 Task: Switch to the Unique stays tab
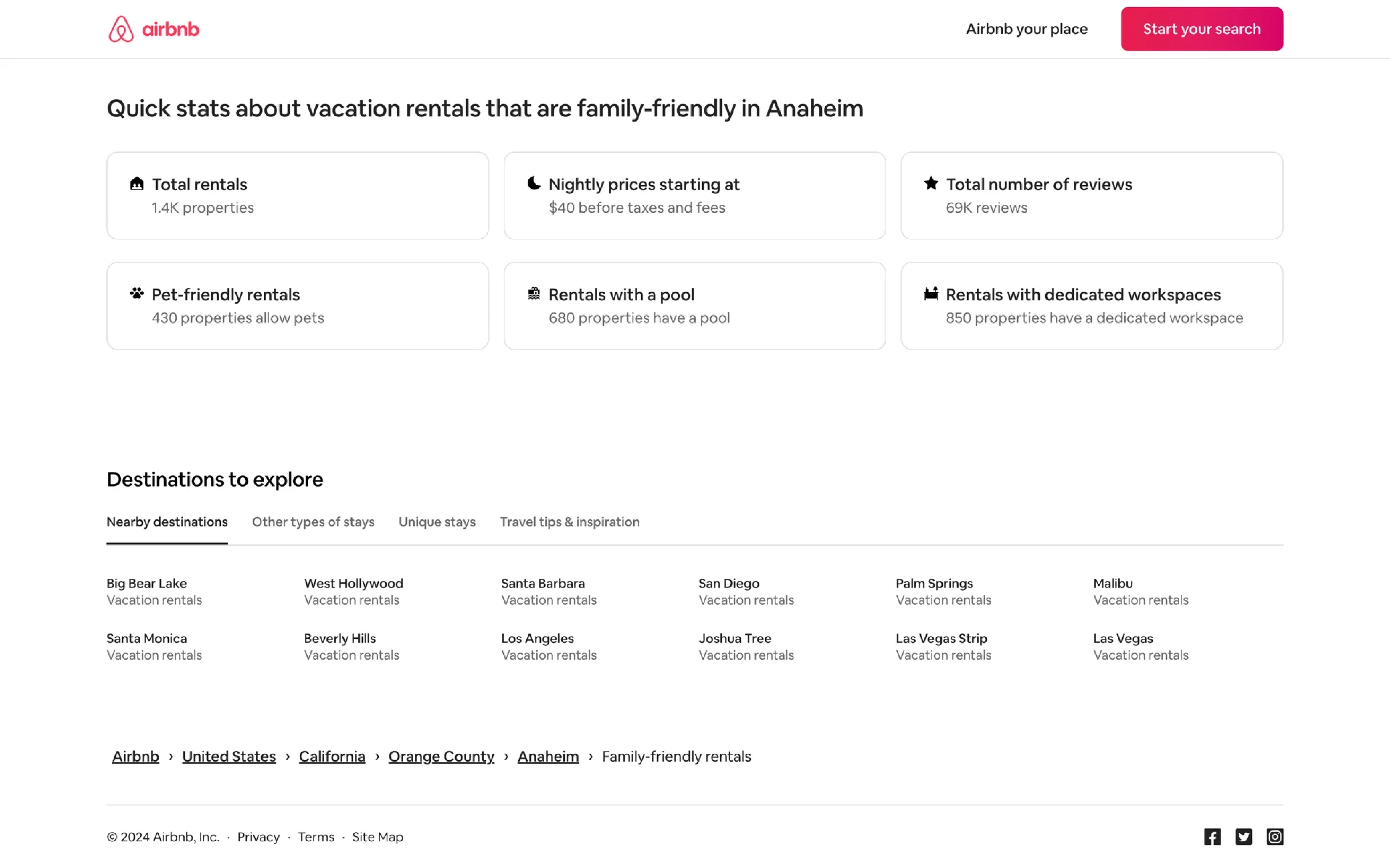click(x=437, y=522)
